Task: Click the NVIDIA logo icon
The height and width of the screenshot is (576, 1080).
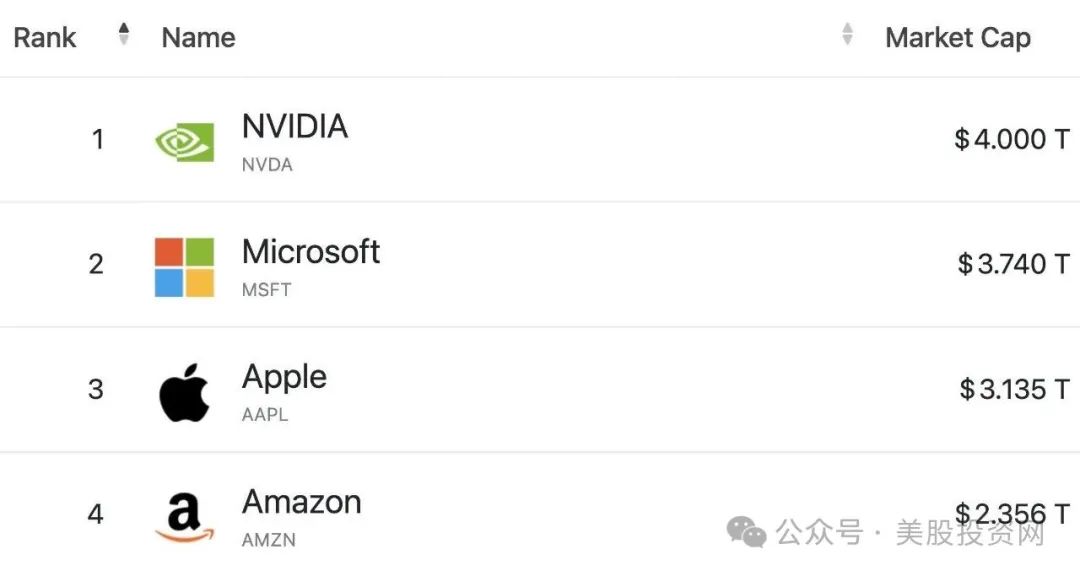Action: pos(184,142)
